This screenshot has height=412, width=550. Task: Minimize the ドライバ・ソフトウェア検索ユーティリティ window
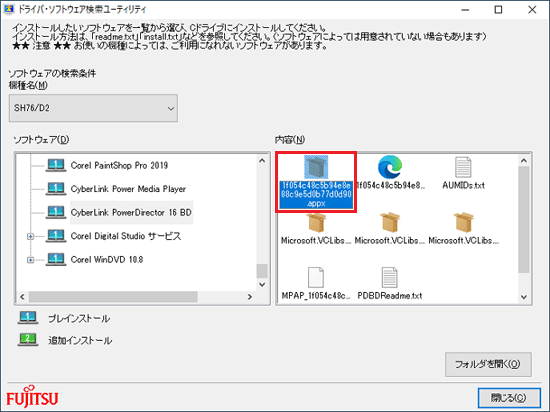[x=465, y=10]
